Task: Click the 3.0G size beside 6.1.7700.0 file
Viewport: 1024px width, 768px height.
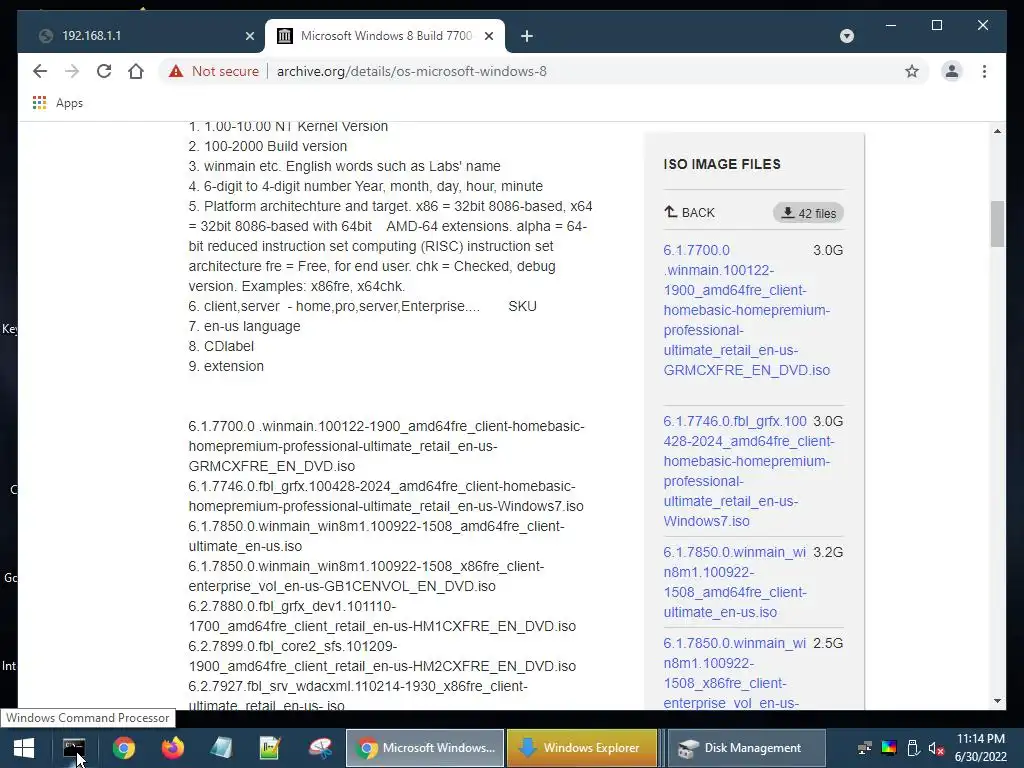Action: pos(827,250)
